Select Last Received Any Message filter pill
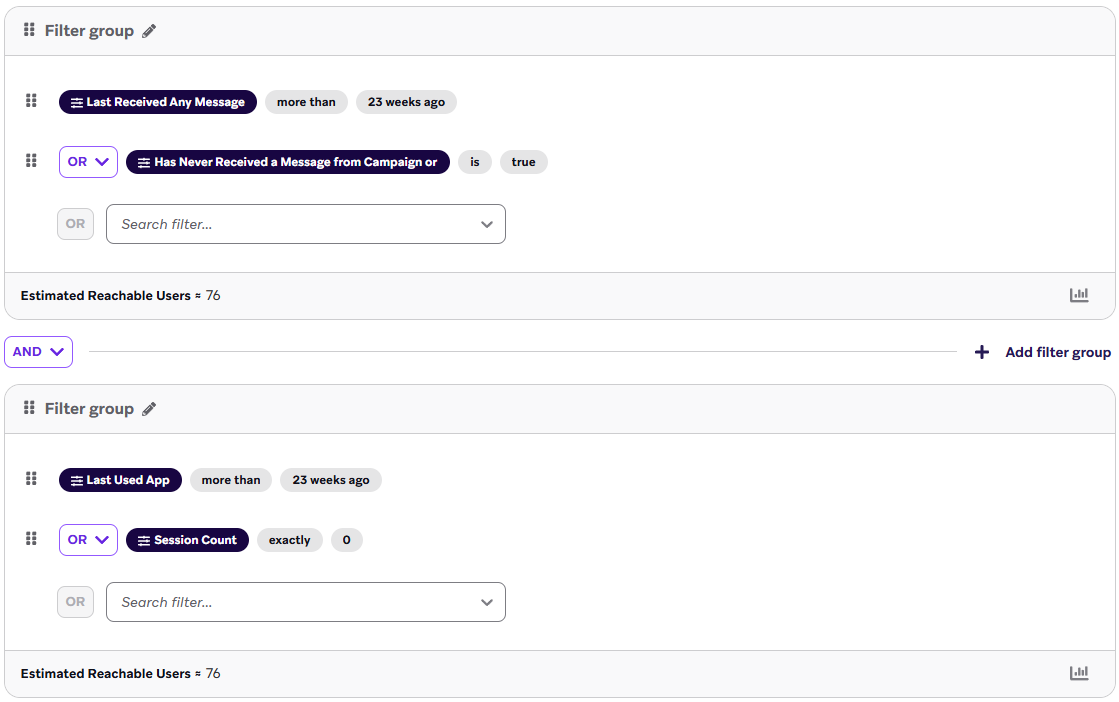This screenshot has height=702, width=1119. (158, 102)
